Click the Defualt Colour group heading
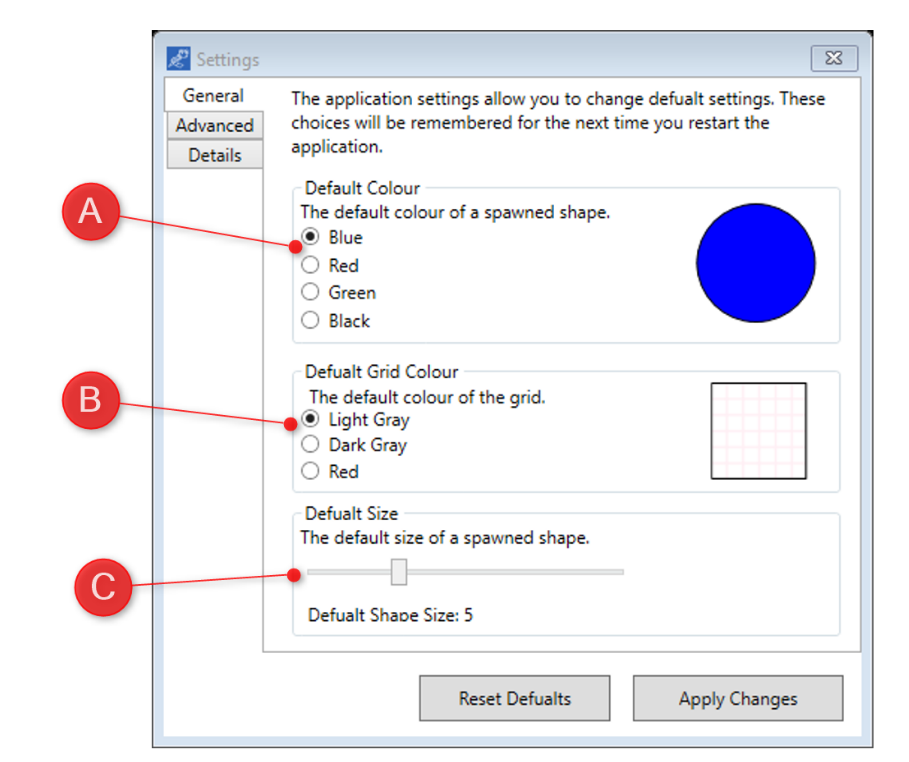 360,188
